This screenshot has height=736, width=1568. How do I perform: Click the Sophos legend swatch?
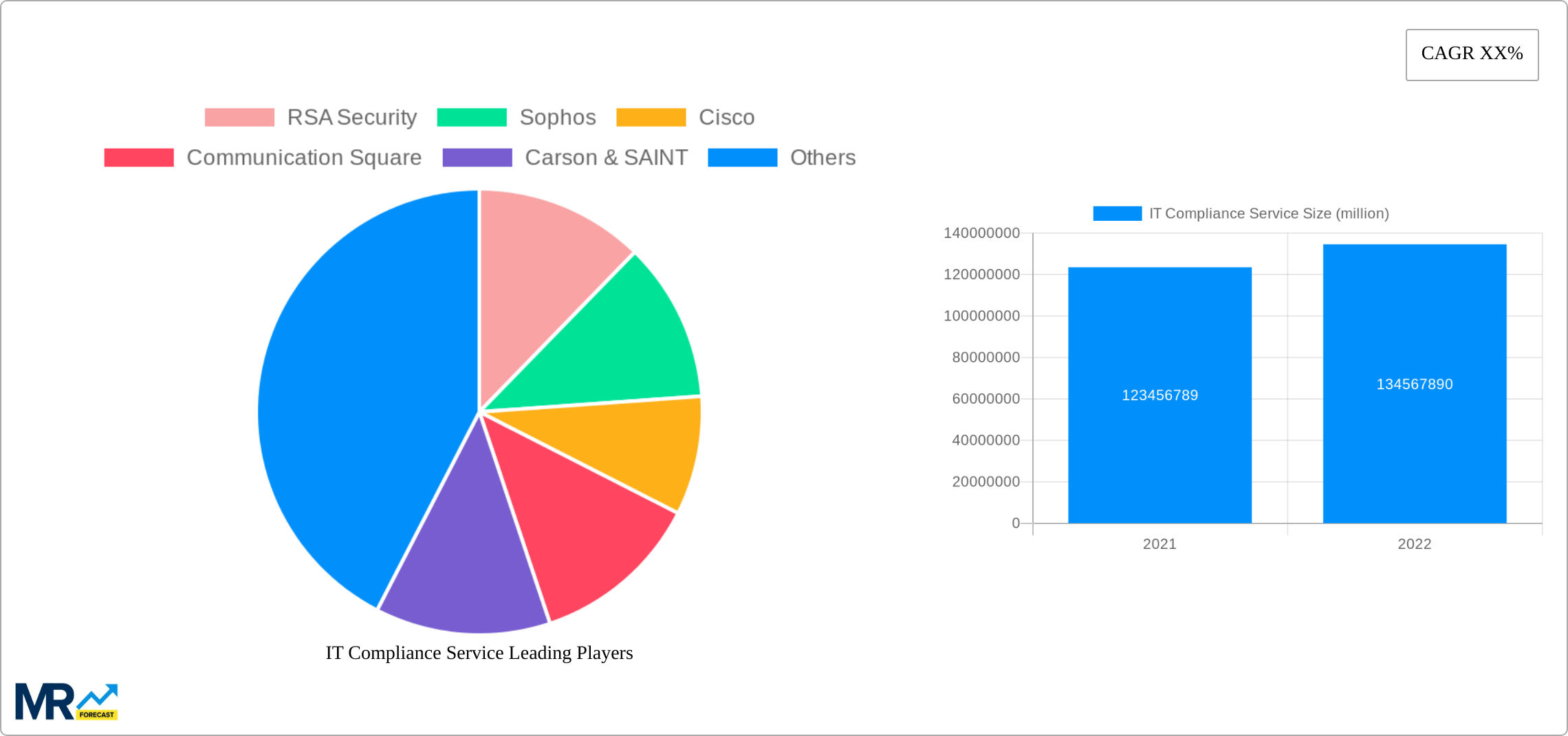(x=472, y=117)
